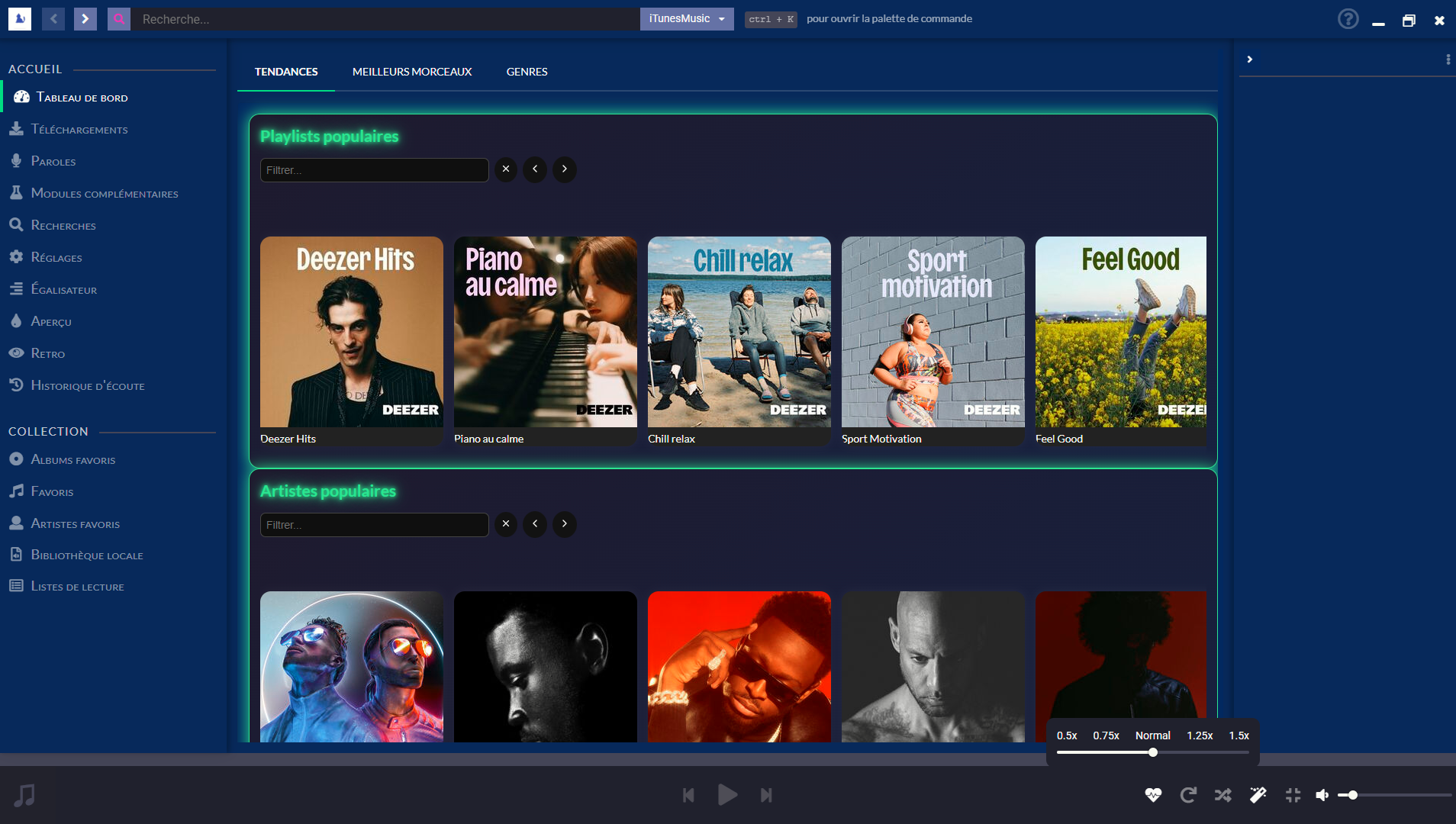The width and height of the screenshot is (1456, 824).
Task: Open the artist duo with sunglasses
Action: [x=352, y=667]
